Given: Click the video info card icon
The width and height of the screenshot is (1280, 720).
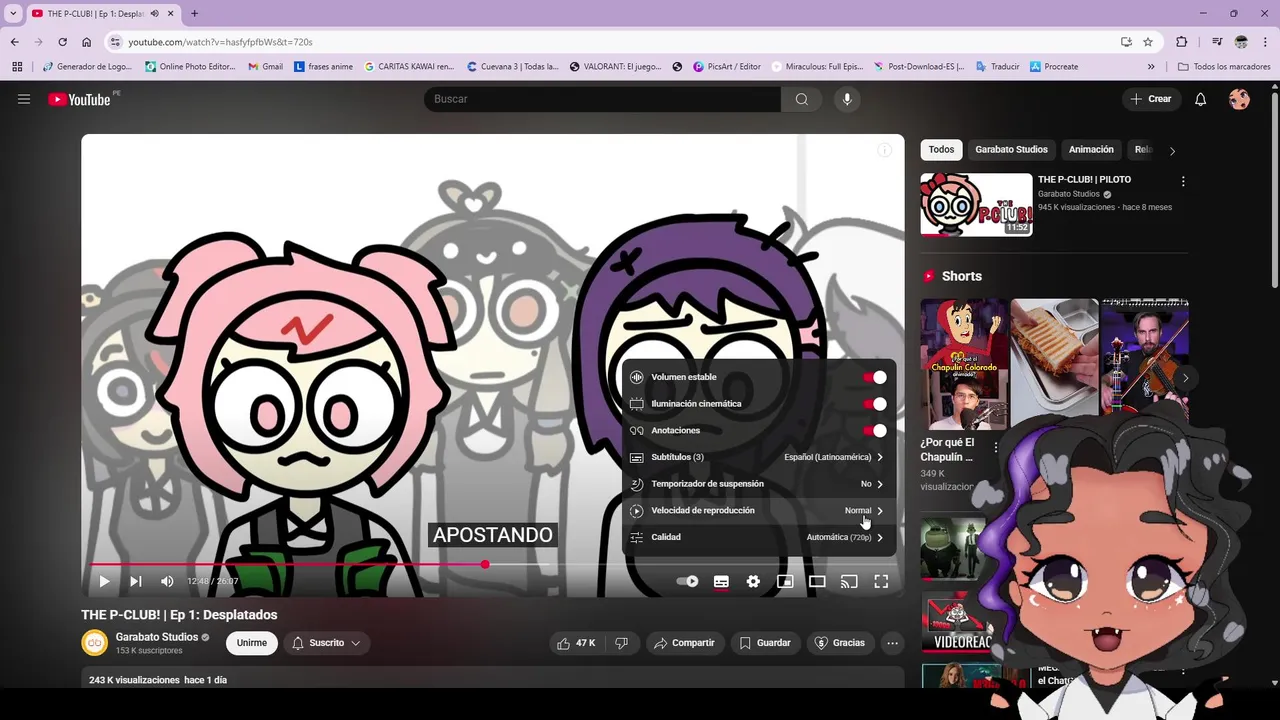Looking at the screenshot, I should click(x=884, y=150).
